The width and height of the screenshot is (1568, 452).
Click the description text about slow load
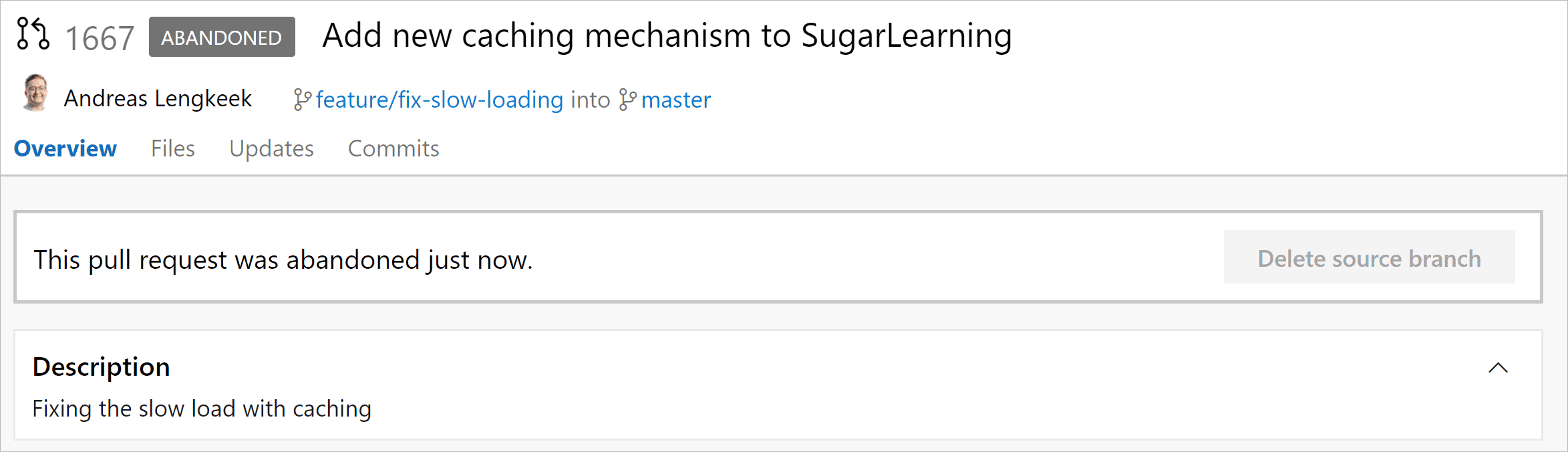202,409
